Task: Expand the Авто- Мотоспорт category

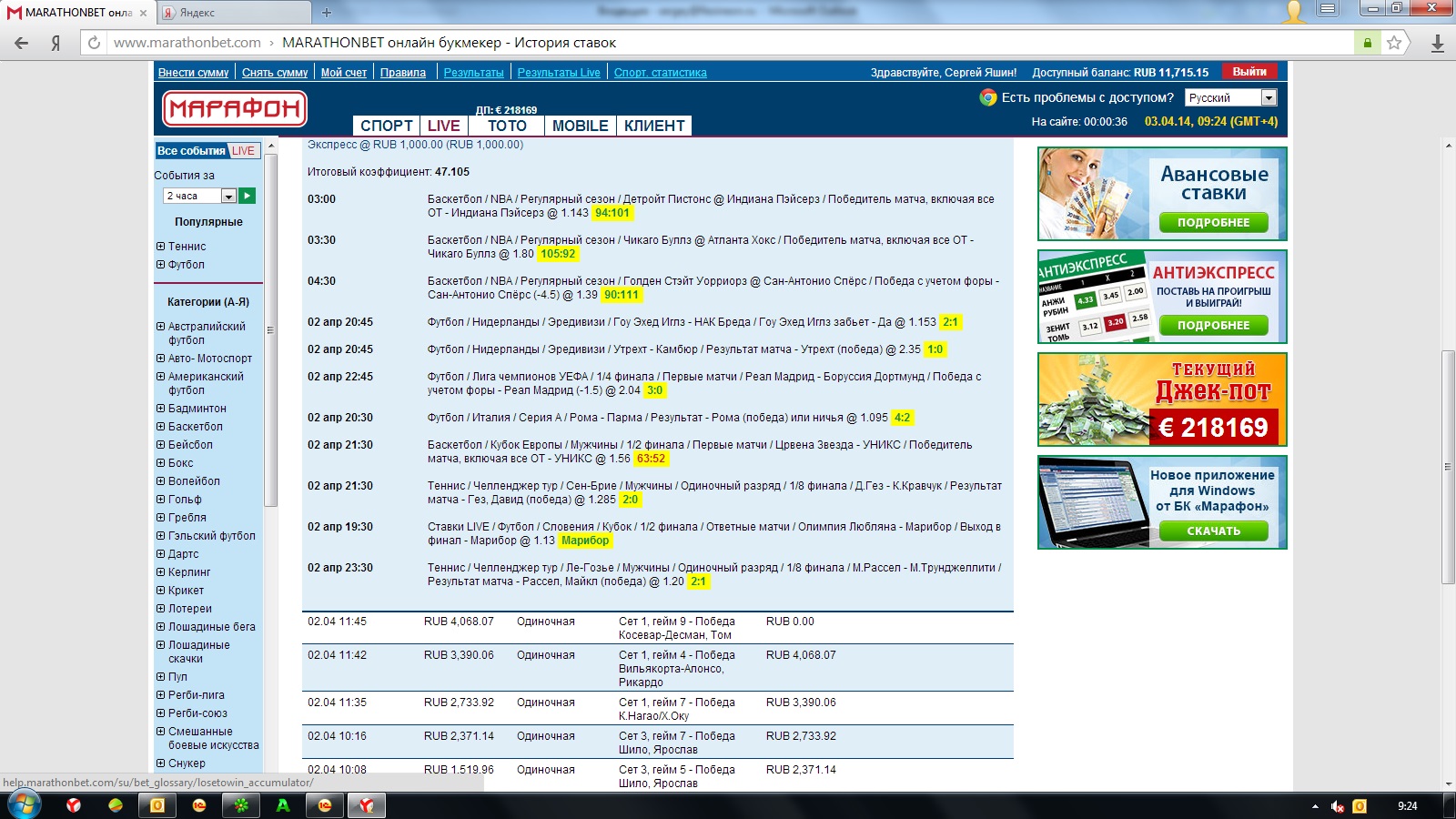Action: tap(160, 359)
